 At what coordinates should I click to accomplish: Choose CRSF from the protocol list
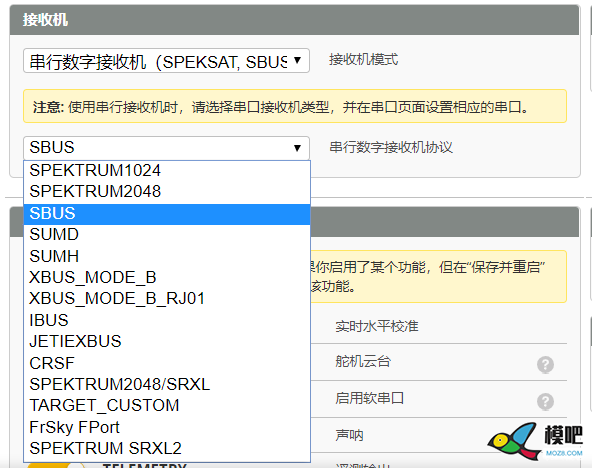[x=167, y=363]
